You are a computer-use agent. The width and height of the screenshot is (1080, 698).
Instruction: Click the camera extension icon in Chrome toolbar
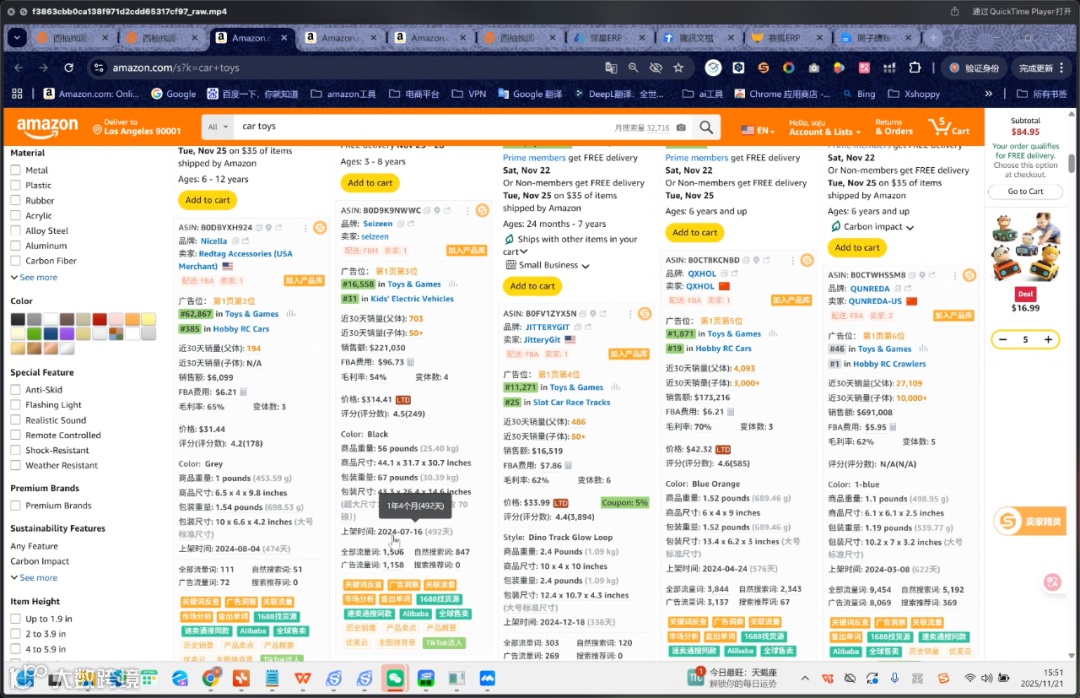click(x=813, y=68)
